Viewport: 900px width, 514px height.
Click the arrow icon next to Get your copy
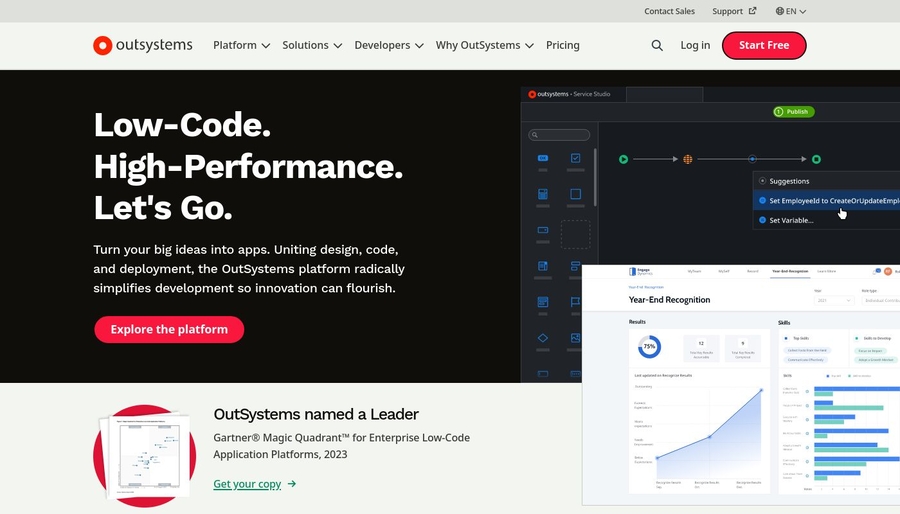[292, 484]
